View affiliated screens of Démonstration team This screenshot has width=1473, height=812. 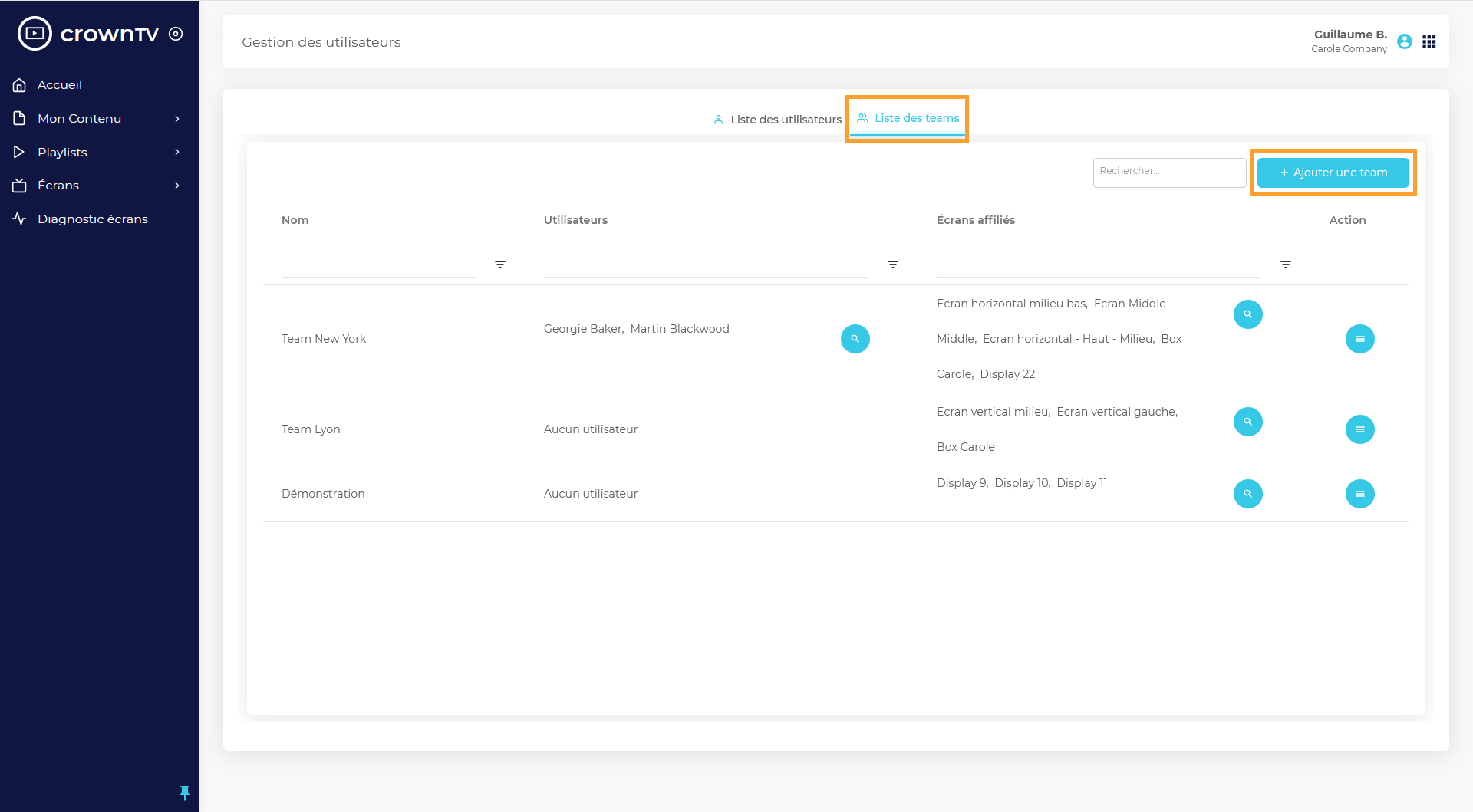(x=1248, y=494)
